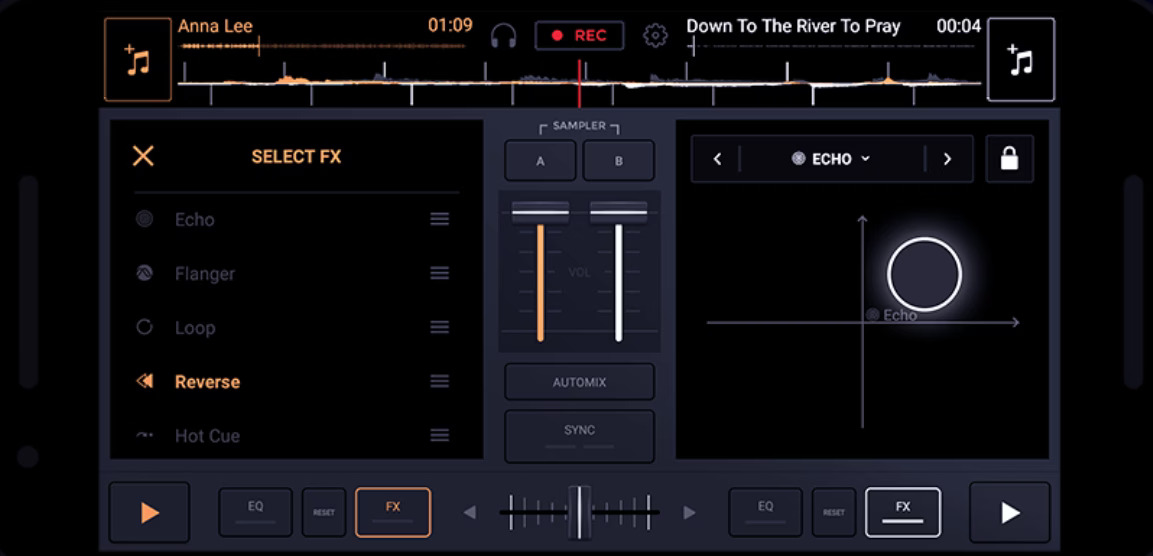Play the right deck

(1010, 513)
